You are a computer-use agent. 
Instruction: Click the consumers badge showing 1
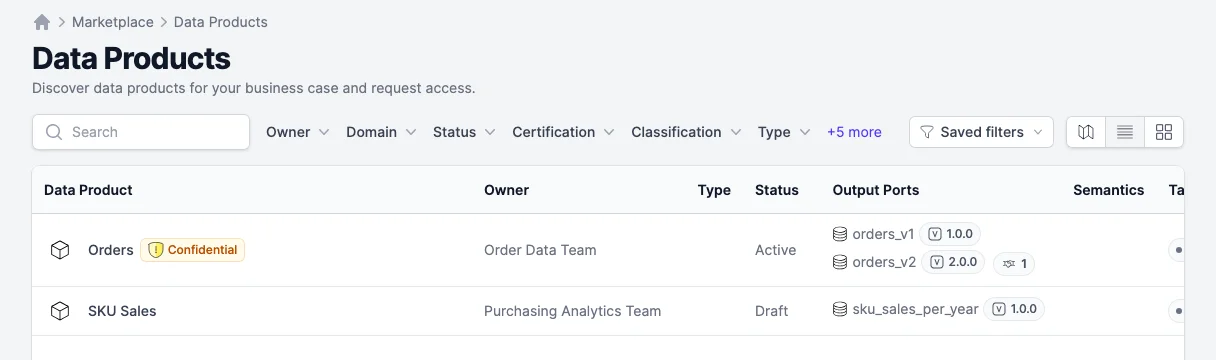coord(1015,264)
